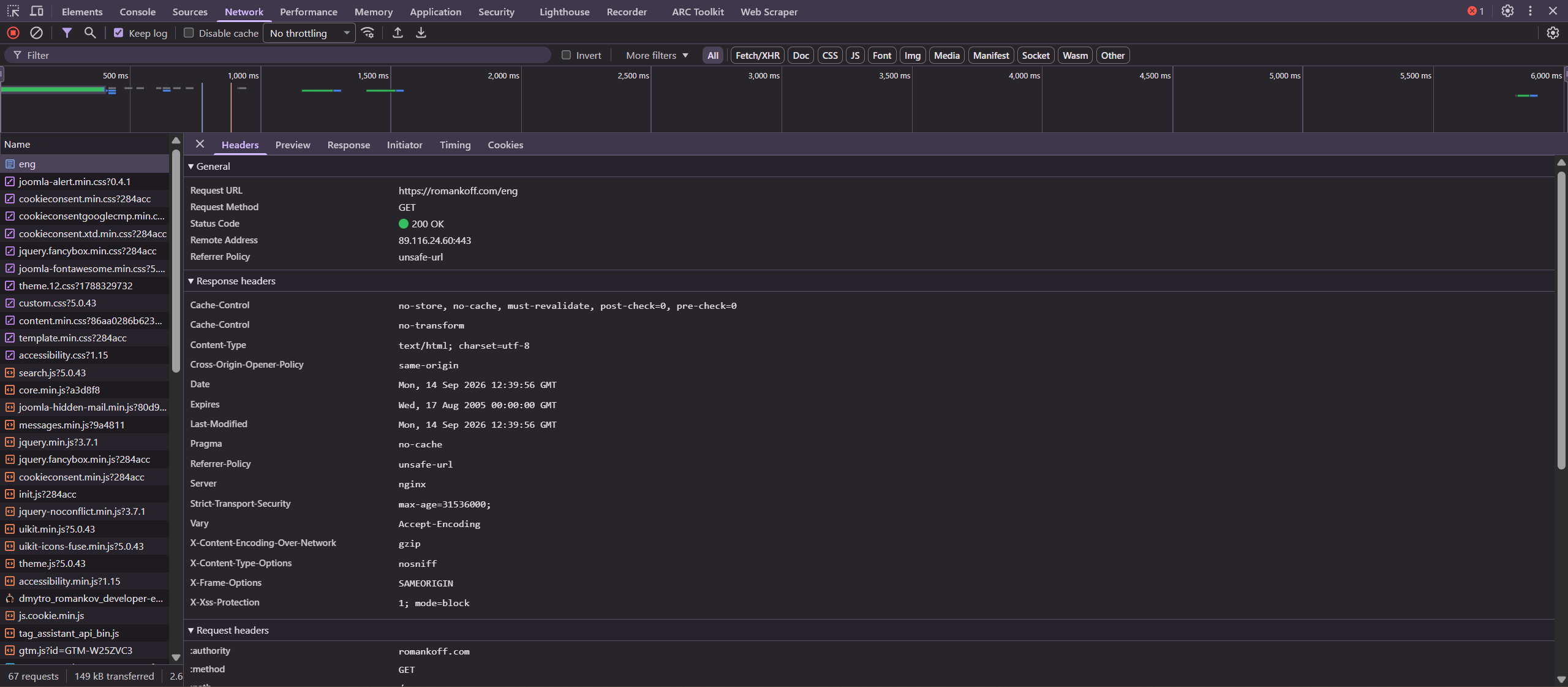Screen dimensions: 1568x687
Task: Filter by Doc requests
Action: tap(801, 55)
